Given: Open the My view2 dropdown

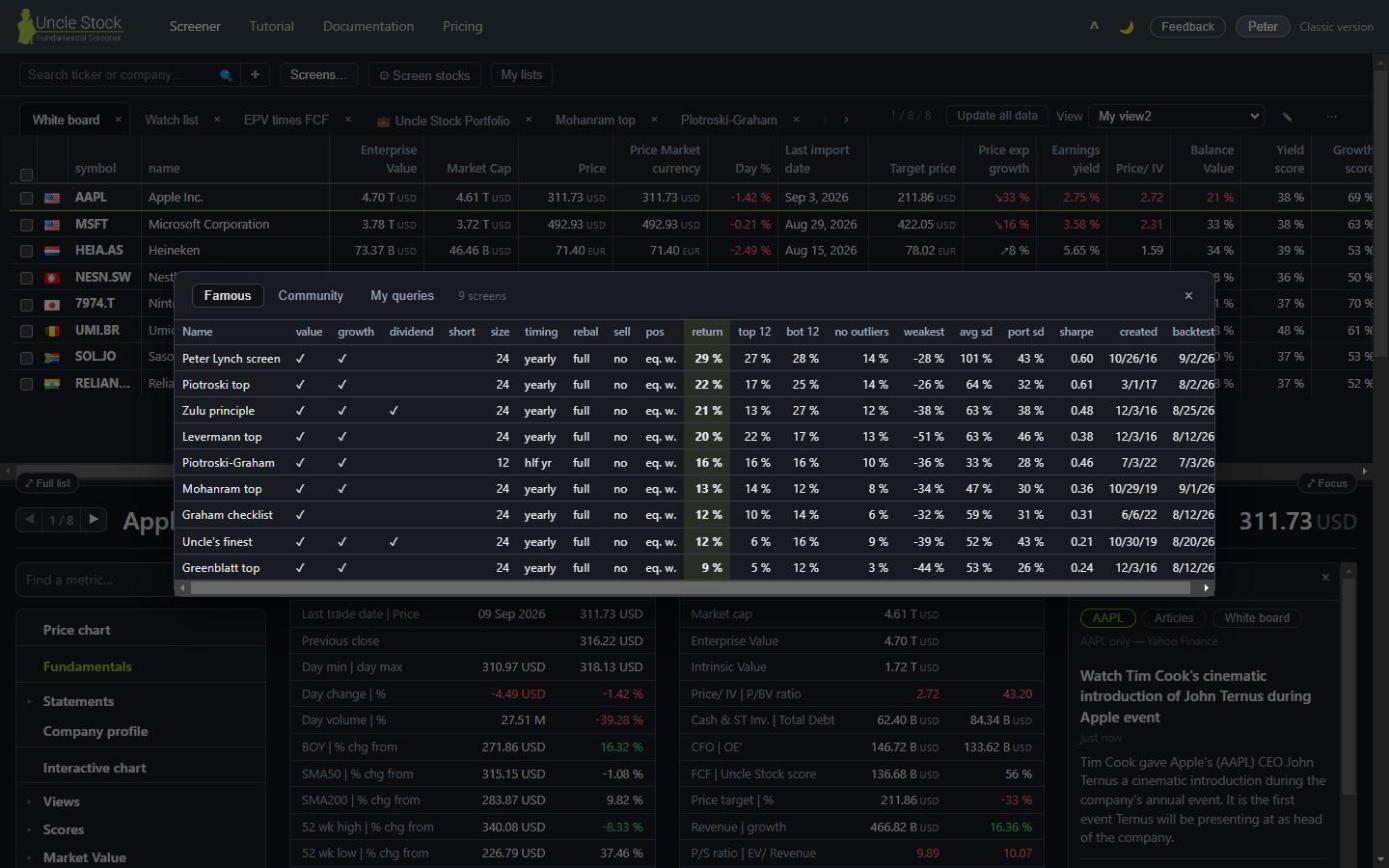Looking at the screenshot, I should tap(1176, 116).
